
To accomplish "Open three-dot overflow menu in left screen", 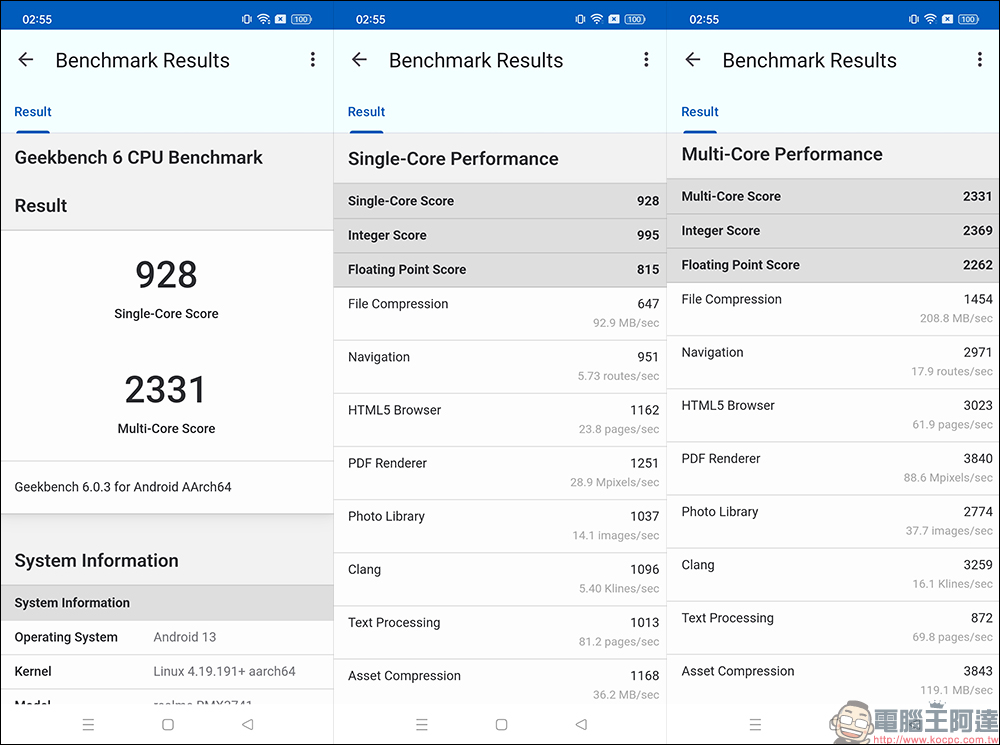I will (312, 60).
